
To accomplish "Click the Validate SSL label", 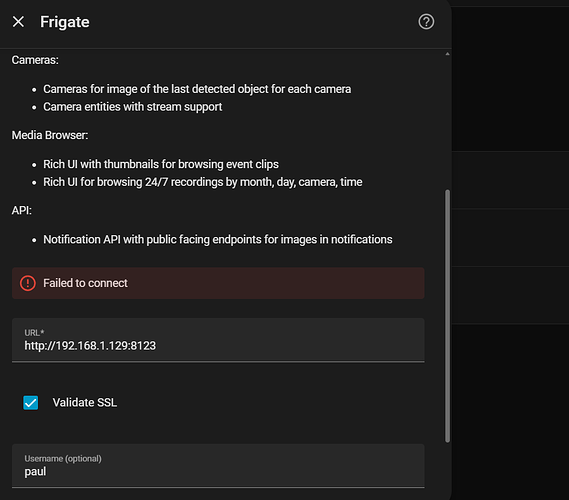I will coord(85,402).
